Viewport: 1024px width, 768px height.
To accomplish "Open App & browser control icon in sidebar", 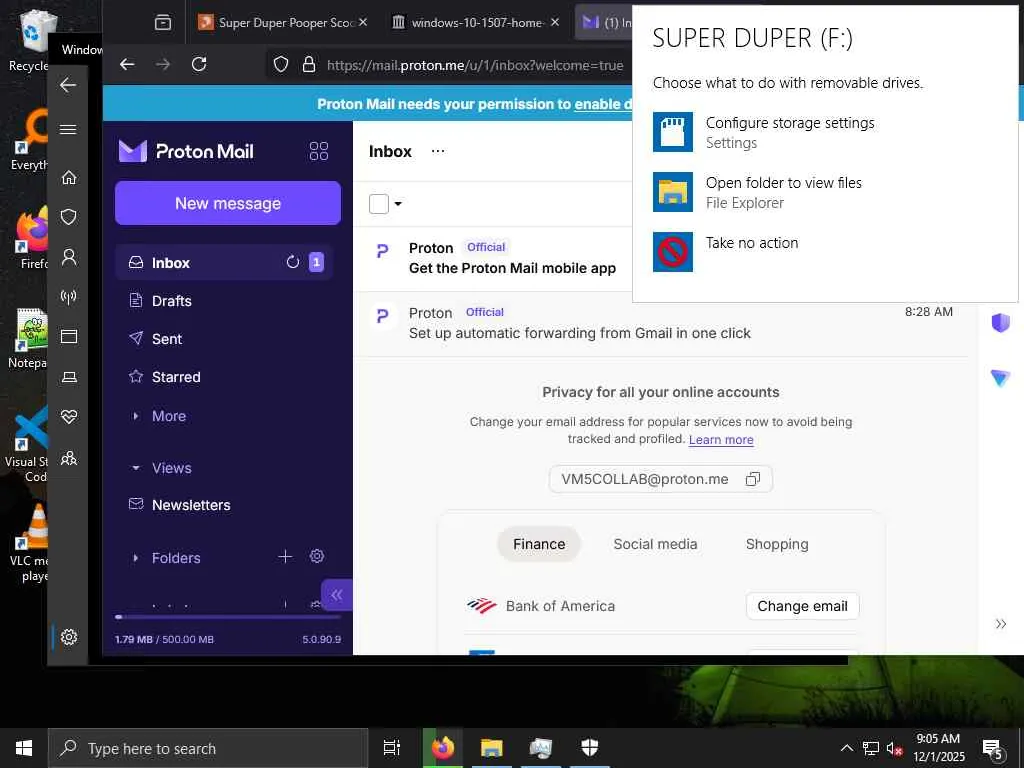I will click(x=69, y=336).
